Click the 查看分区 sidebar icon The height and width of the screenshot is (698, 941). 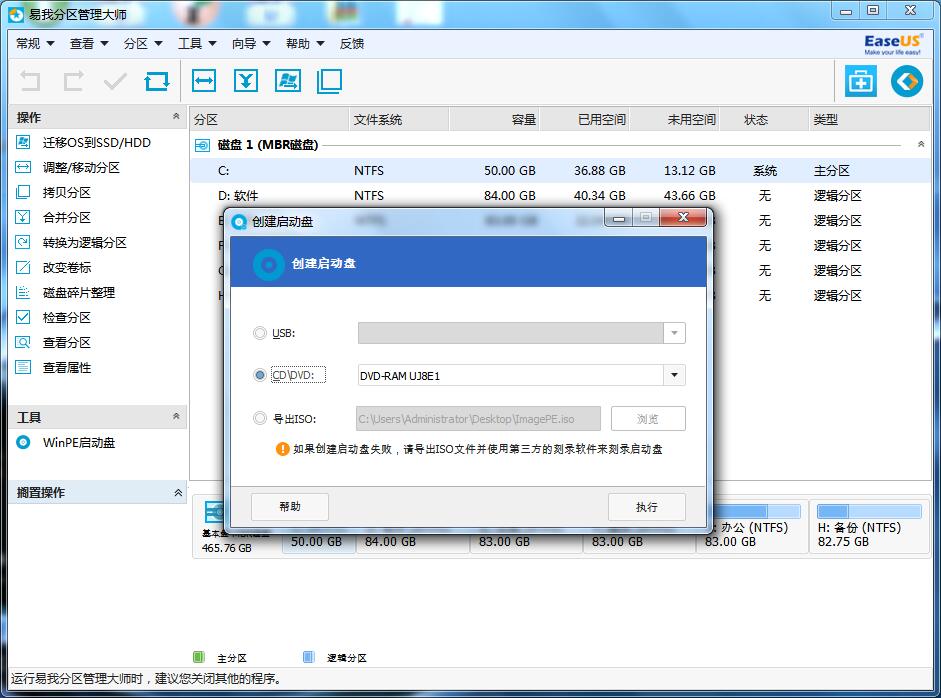tap(23, 342)
